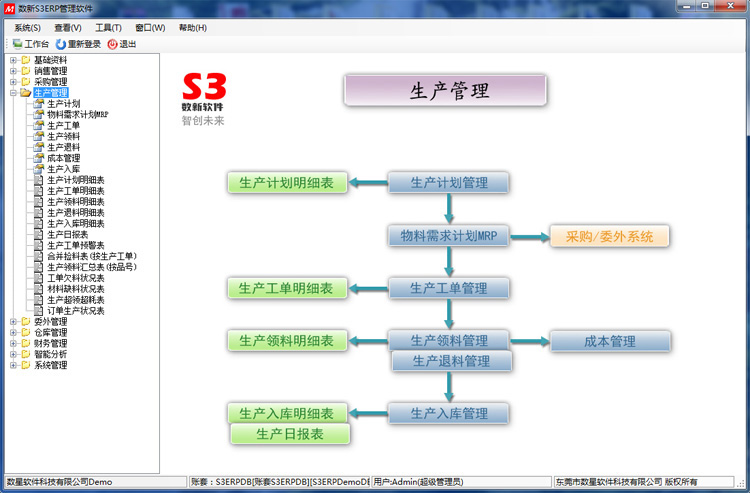
Task: Click the 生产计划明细表 report document icon
Action: (x=39, y=180)
